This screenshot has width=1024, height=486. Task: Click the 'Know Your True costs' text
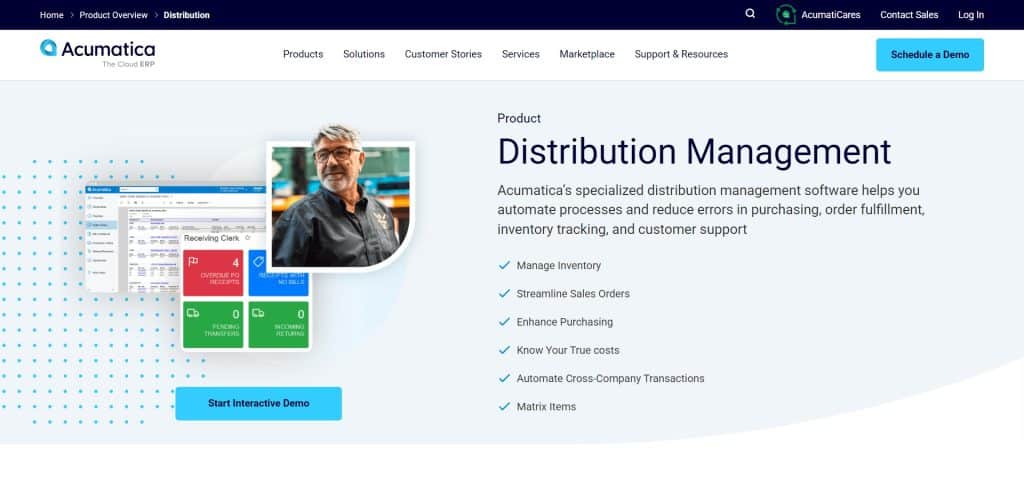(568, 350)
